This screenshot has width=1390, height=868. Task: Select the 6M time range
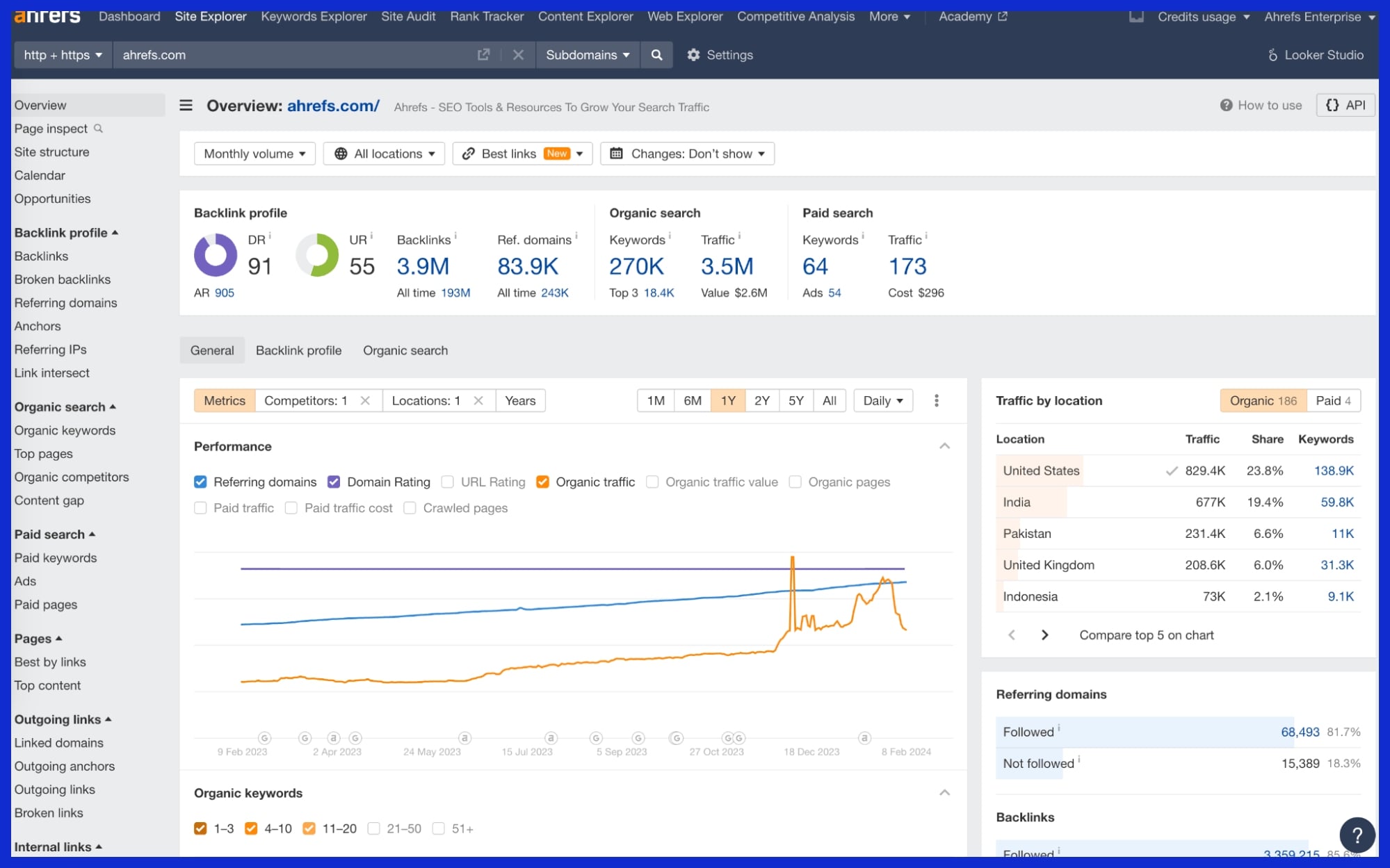tap(693, 400)
